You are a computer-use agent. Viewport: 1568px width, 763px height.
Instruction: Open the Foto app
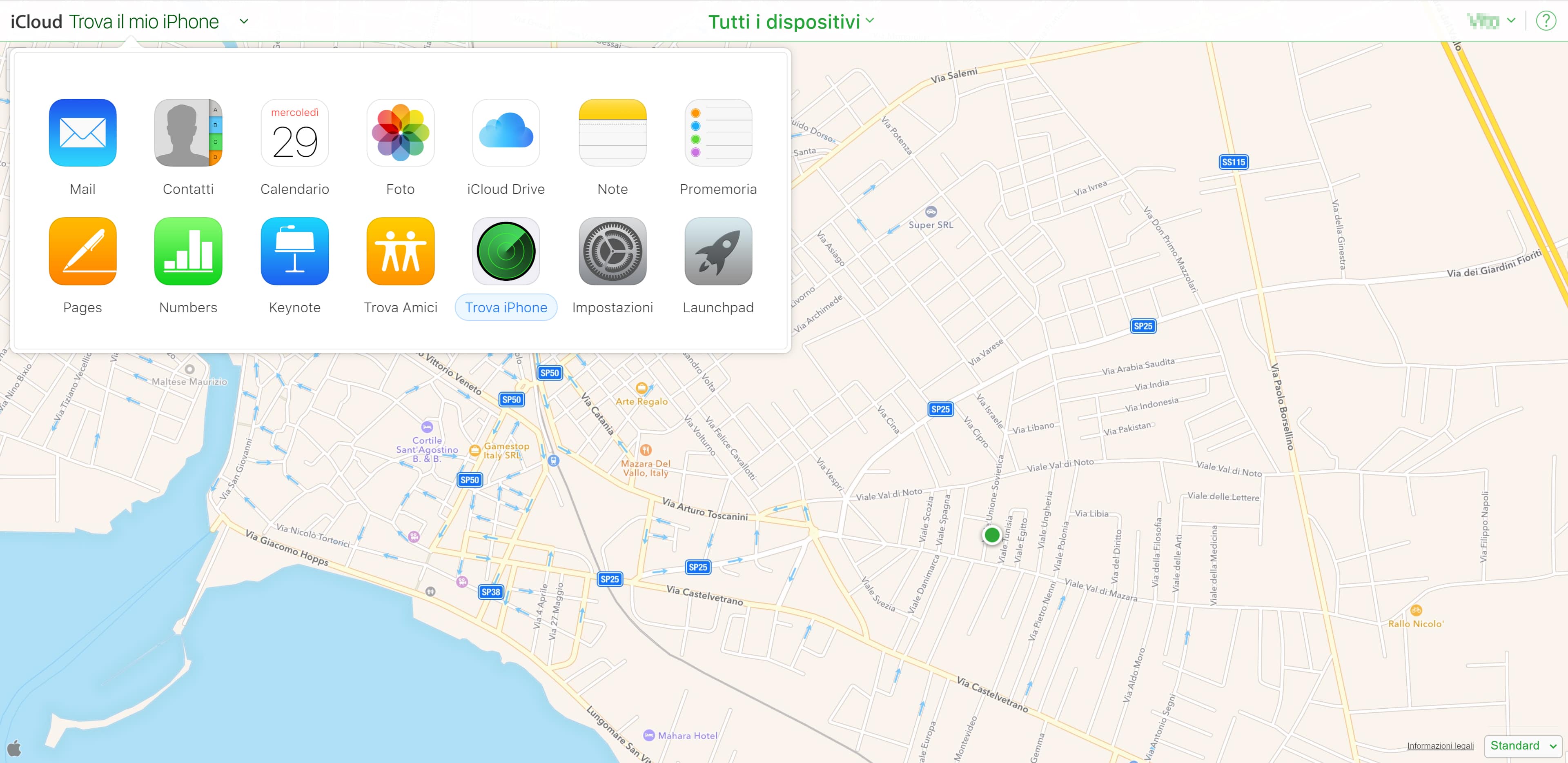pyautogui.click(x=400, y=133)
